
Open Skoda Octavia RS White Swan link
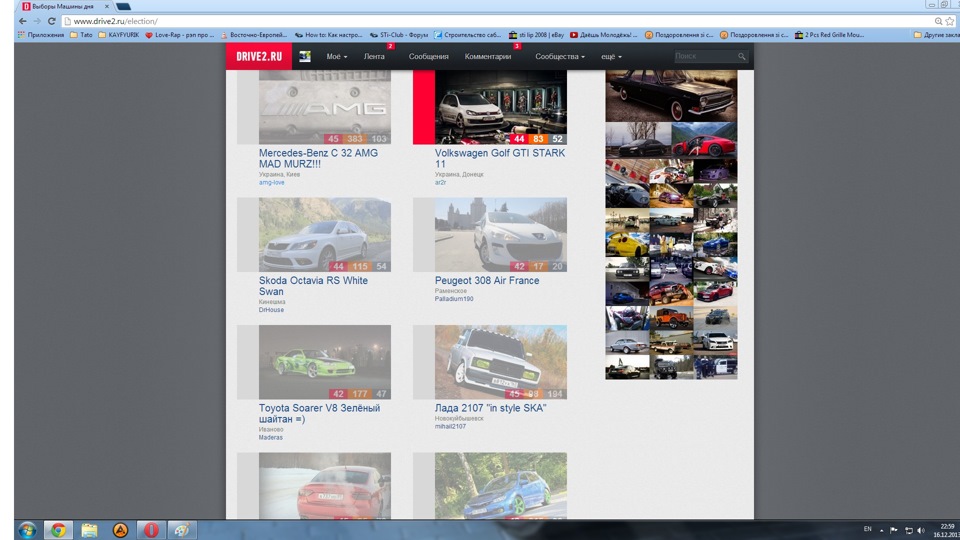tap(313, 286)
